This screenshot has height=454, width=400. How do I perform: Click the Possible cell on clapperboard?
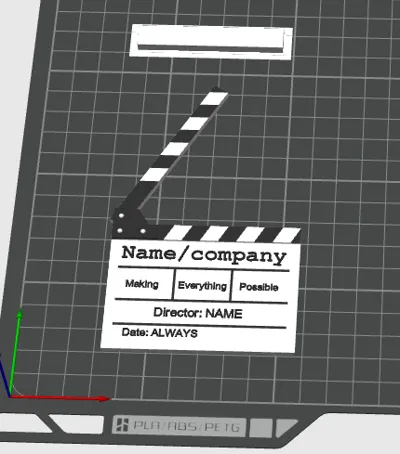[x=259, y=287]
